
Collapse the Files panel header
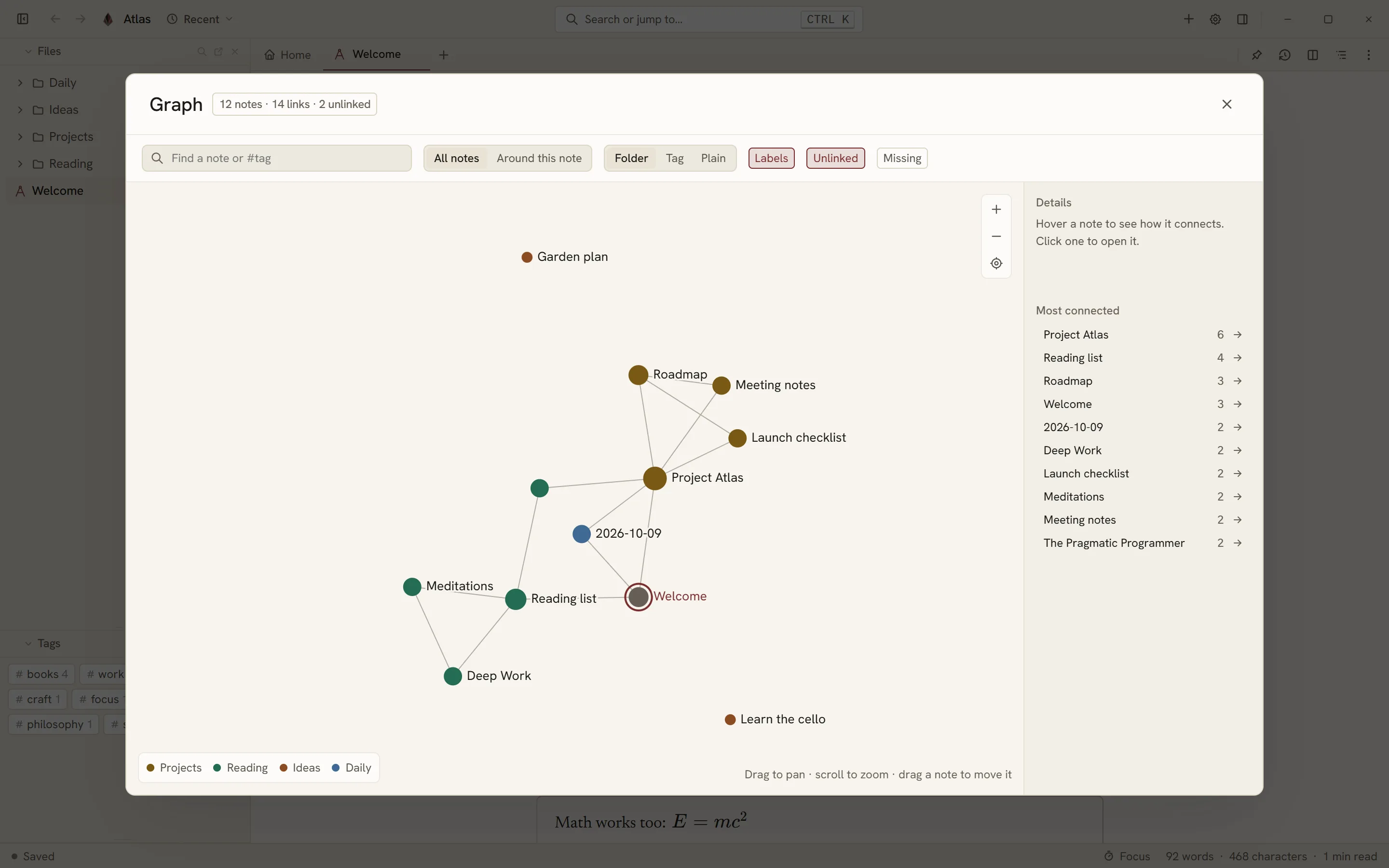[x=28, y=52]
